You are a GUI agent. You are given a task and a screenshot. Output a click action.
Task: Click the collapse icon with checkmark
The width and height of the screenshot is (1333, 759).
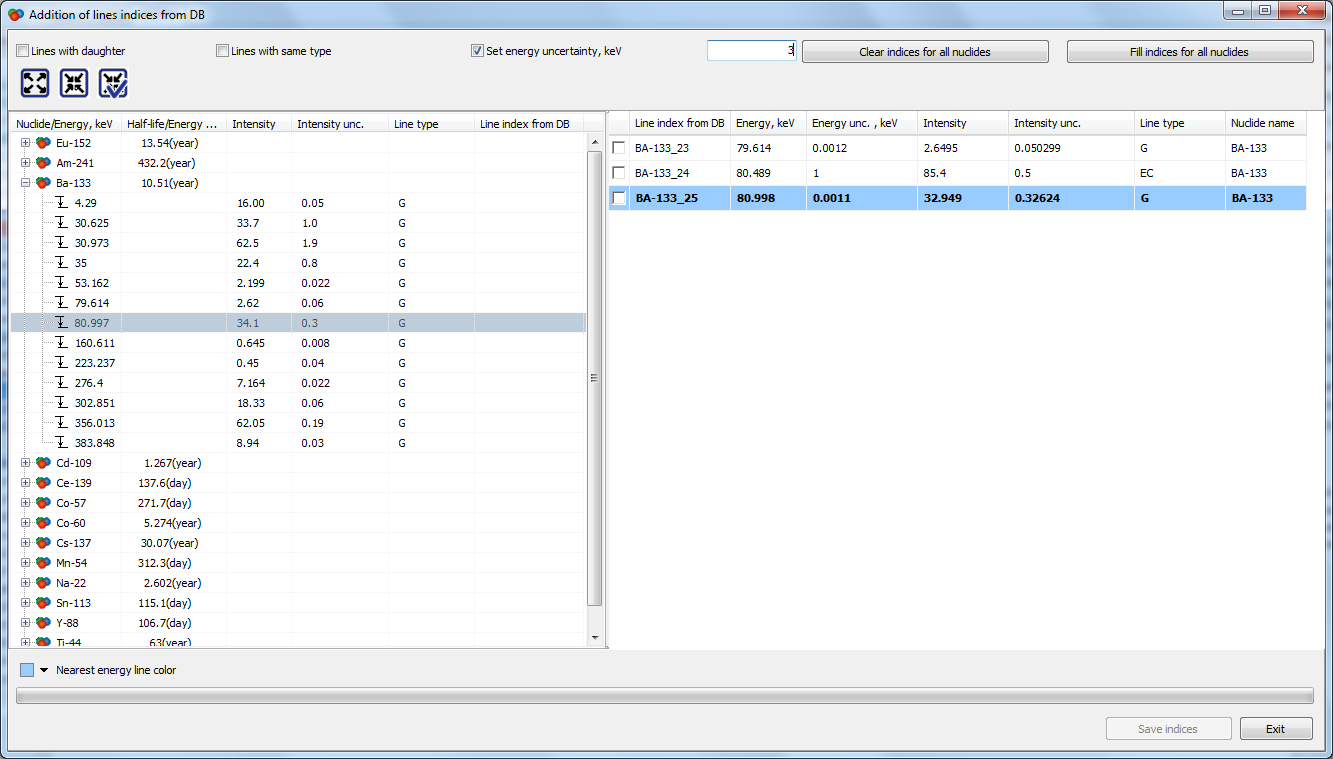pyautogui.click(x=113, y=84)
